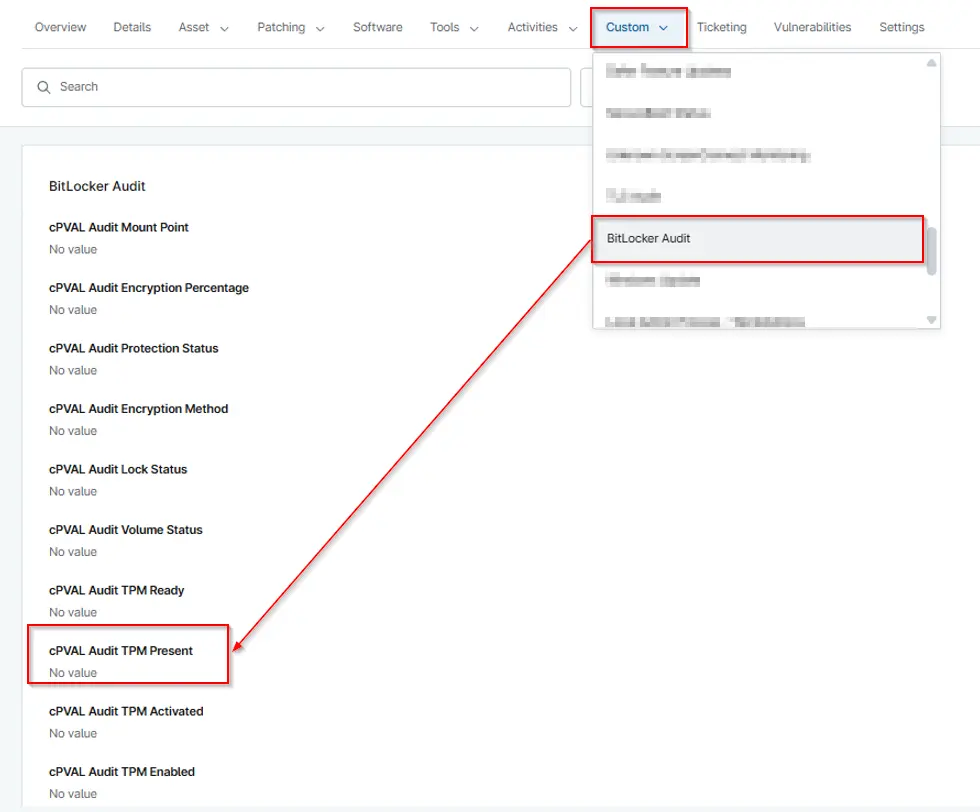Click No value under Volume Status

pos(73,552)
